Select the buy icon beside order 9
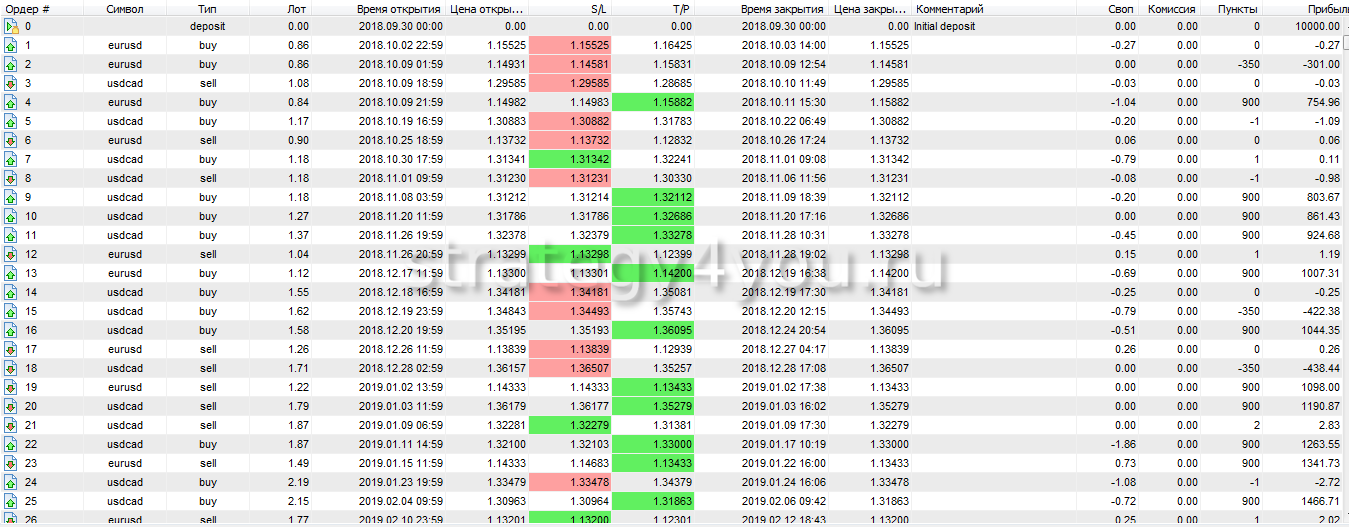The width and height of the screenshot is (1349, 527). tap(11, 197)
